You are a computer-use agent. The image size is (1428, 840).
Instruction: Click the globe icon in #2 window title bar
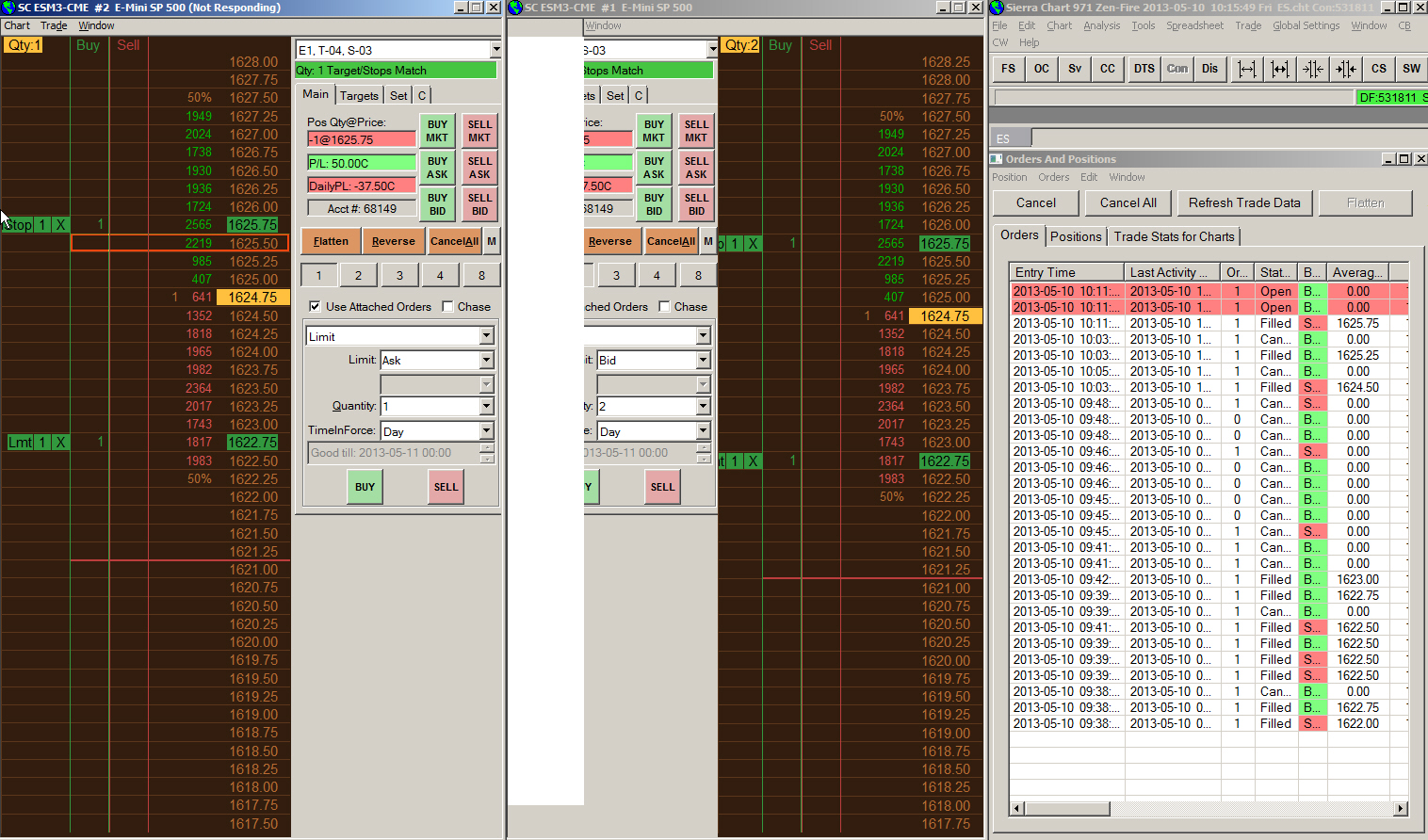click(x=8, y=8)
